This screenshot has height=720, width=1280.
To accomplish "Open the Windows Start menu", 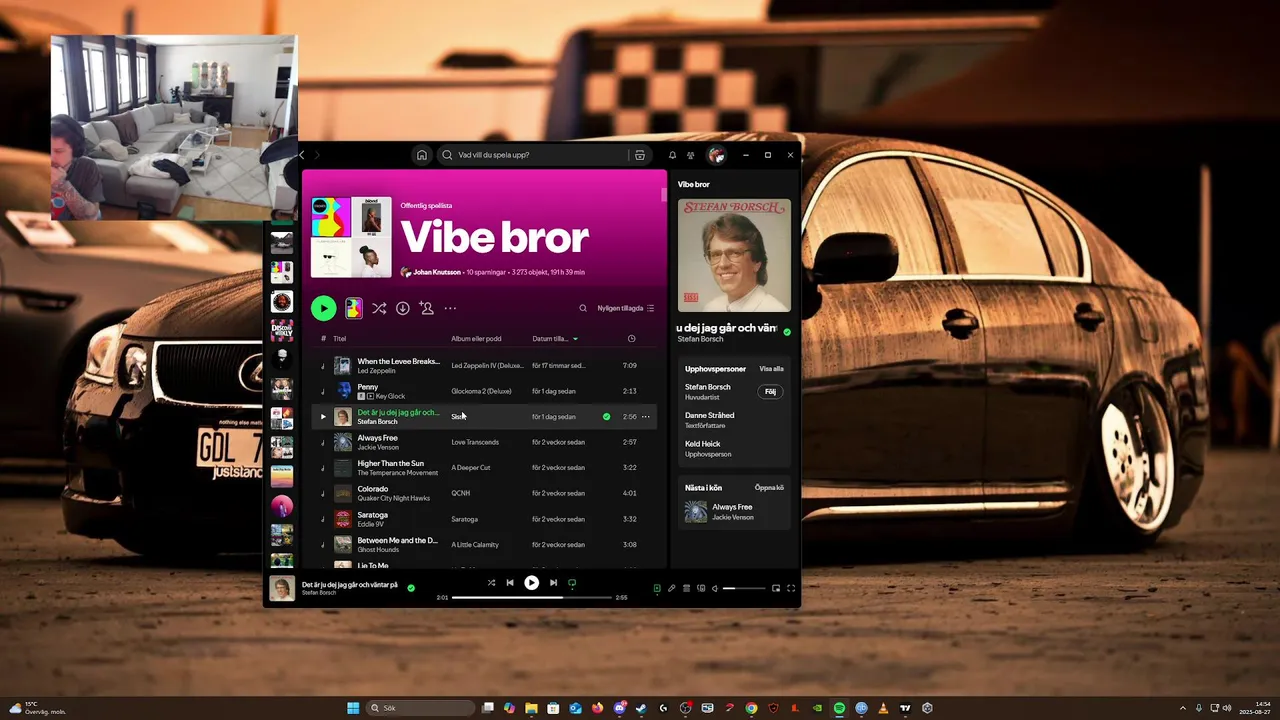I will point(353,708).
